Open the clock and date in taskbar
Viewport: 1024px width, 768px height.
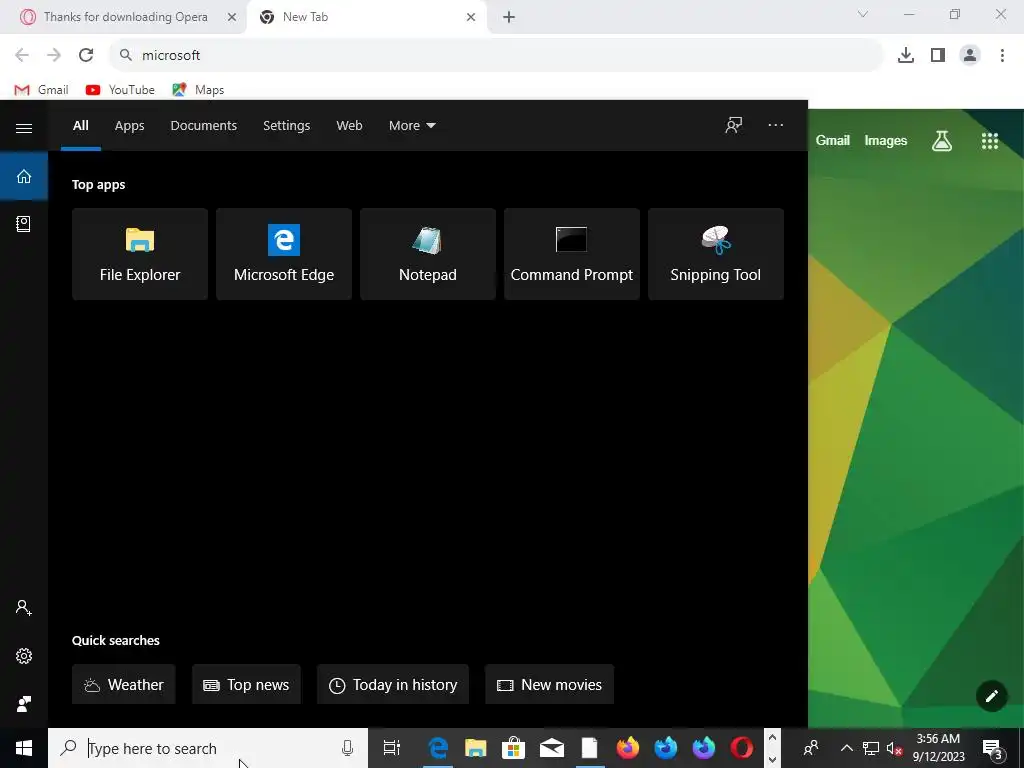coord(938,748)
